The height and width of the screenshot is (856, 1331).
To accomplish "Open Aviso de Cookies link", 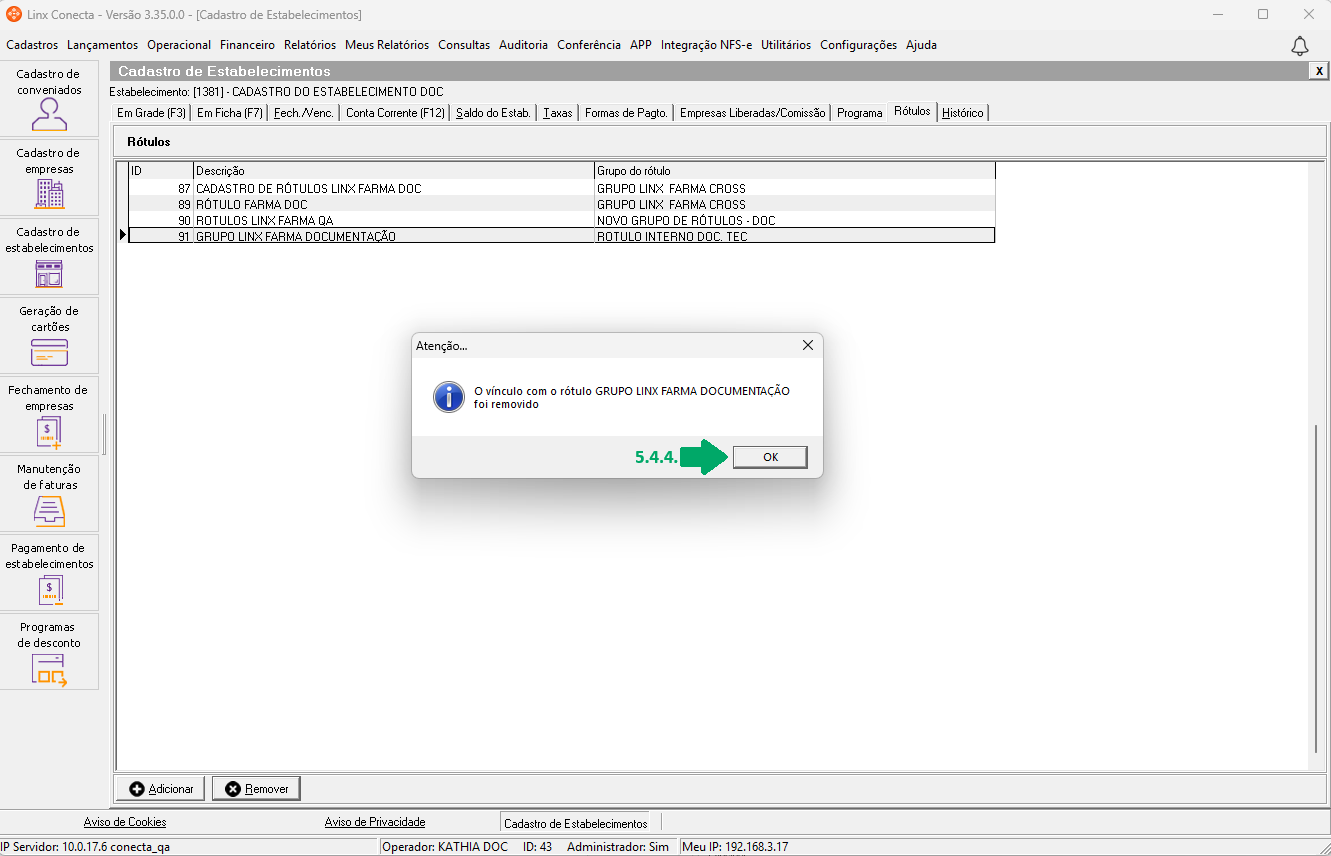I will coord(125,822).
